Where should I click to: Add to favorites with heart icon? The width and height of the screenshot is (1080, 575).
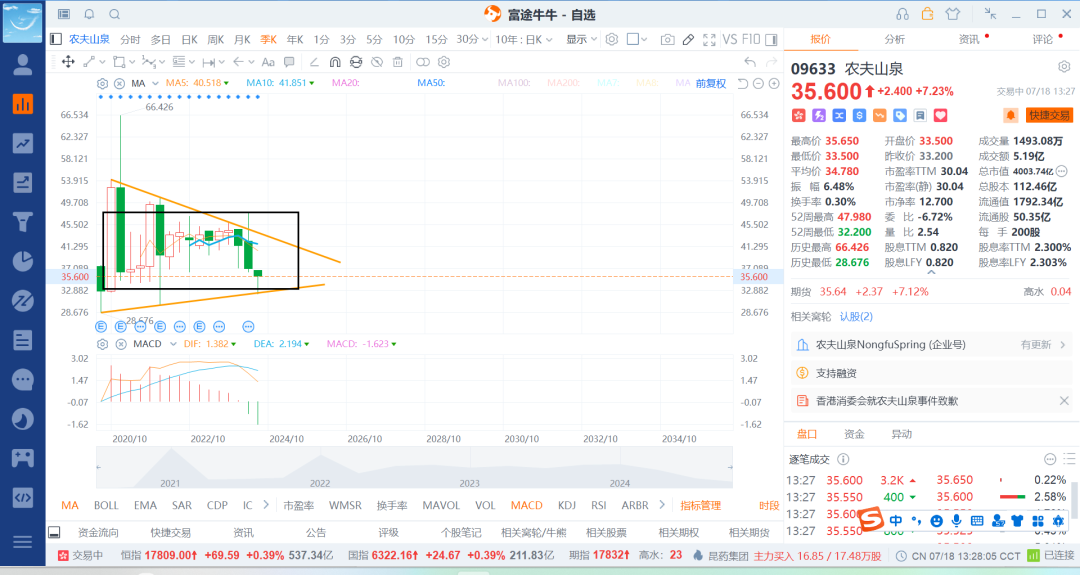[x=940, y=115]
